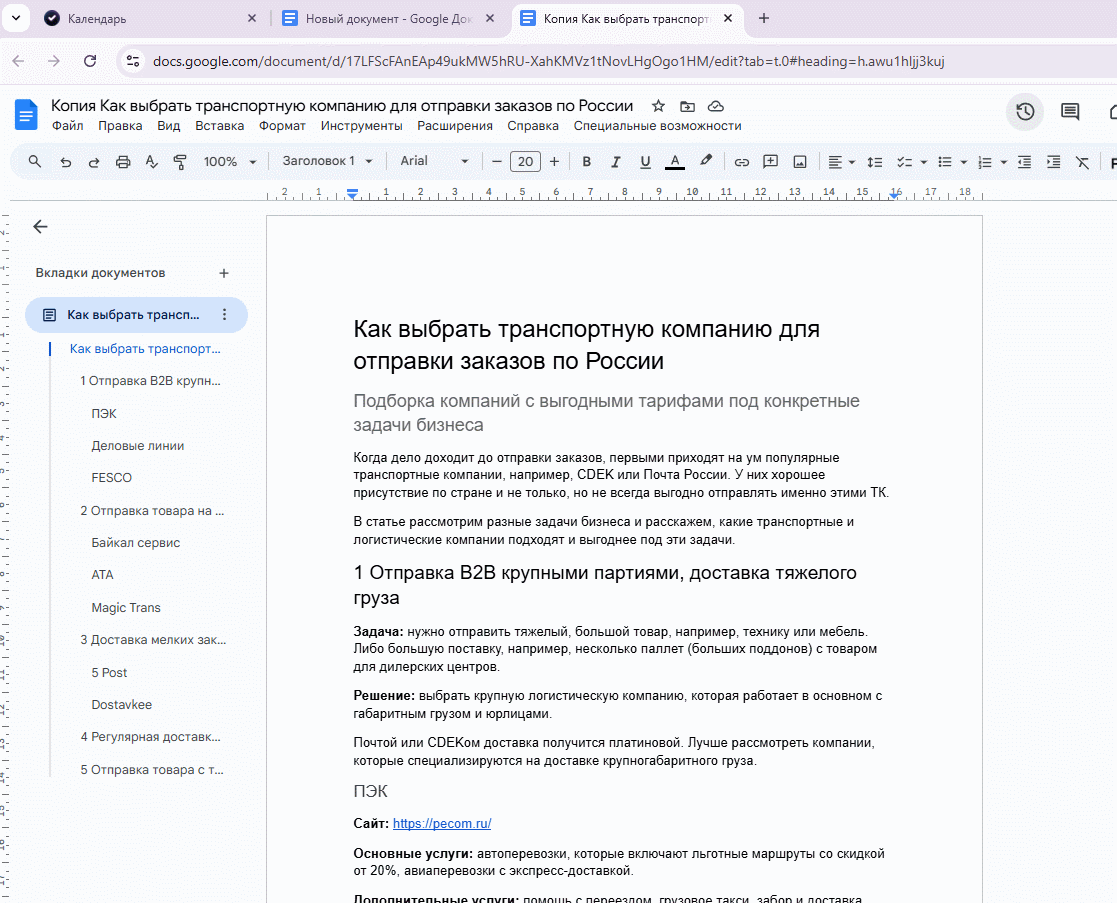Screen dimensions: 1117x903
Task: Click document title field
Action: tap(342, 106)
